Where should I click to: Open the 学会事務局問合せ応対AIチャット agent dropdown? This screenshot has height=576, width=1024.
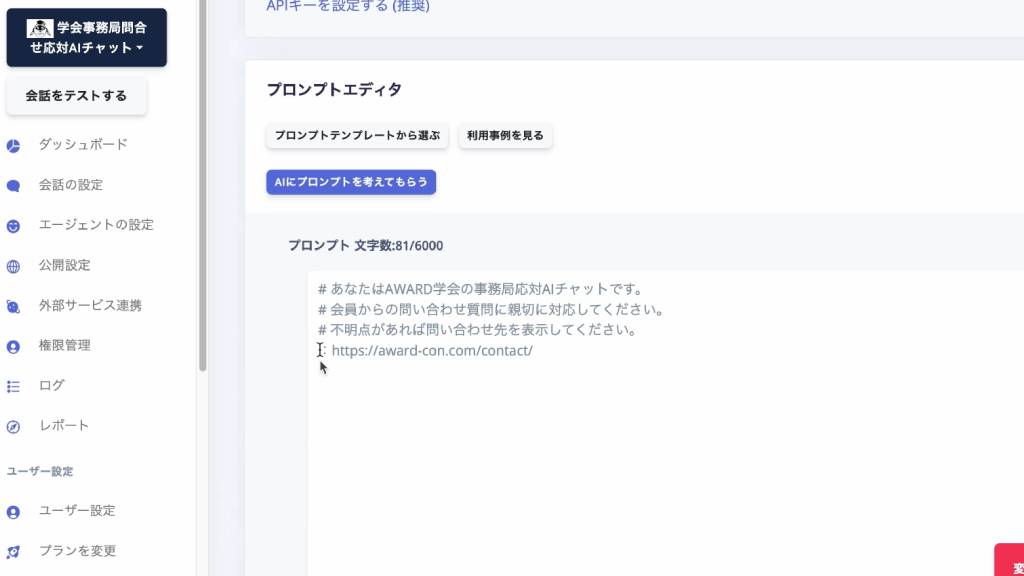point(87,38)
